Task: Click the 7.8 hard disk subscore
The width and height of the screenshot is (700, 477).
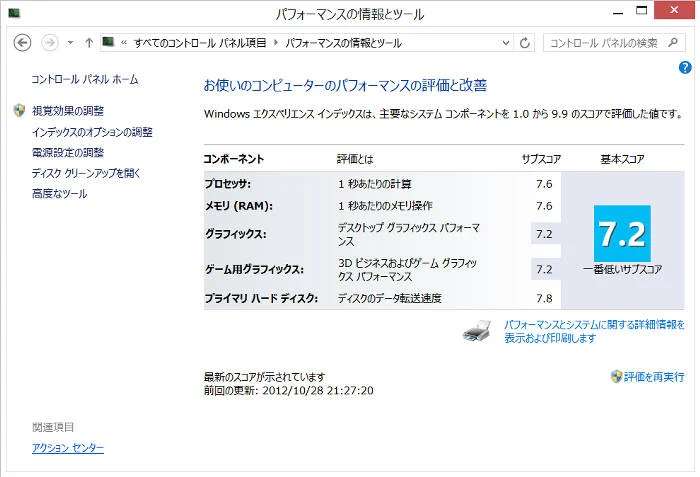Action: 544,298
